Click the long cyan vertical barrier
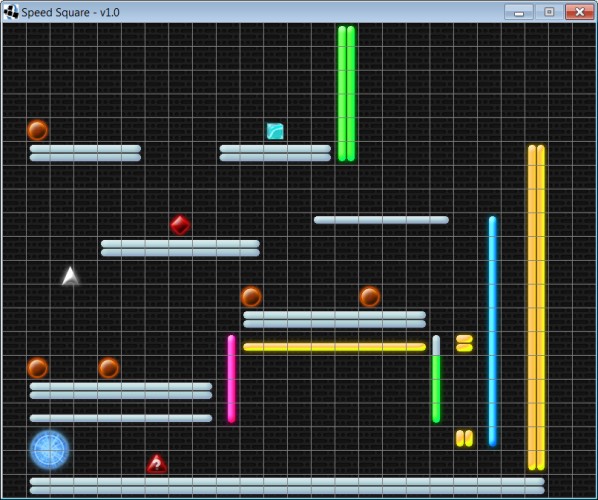The image size is (598, 500). 492,331
